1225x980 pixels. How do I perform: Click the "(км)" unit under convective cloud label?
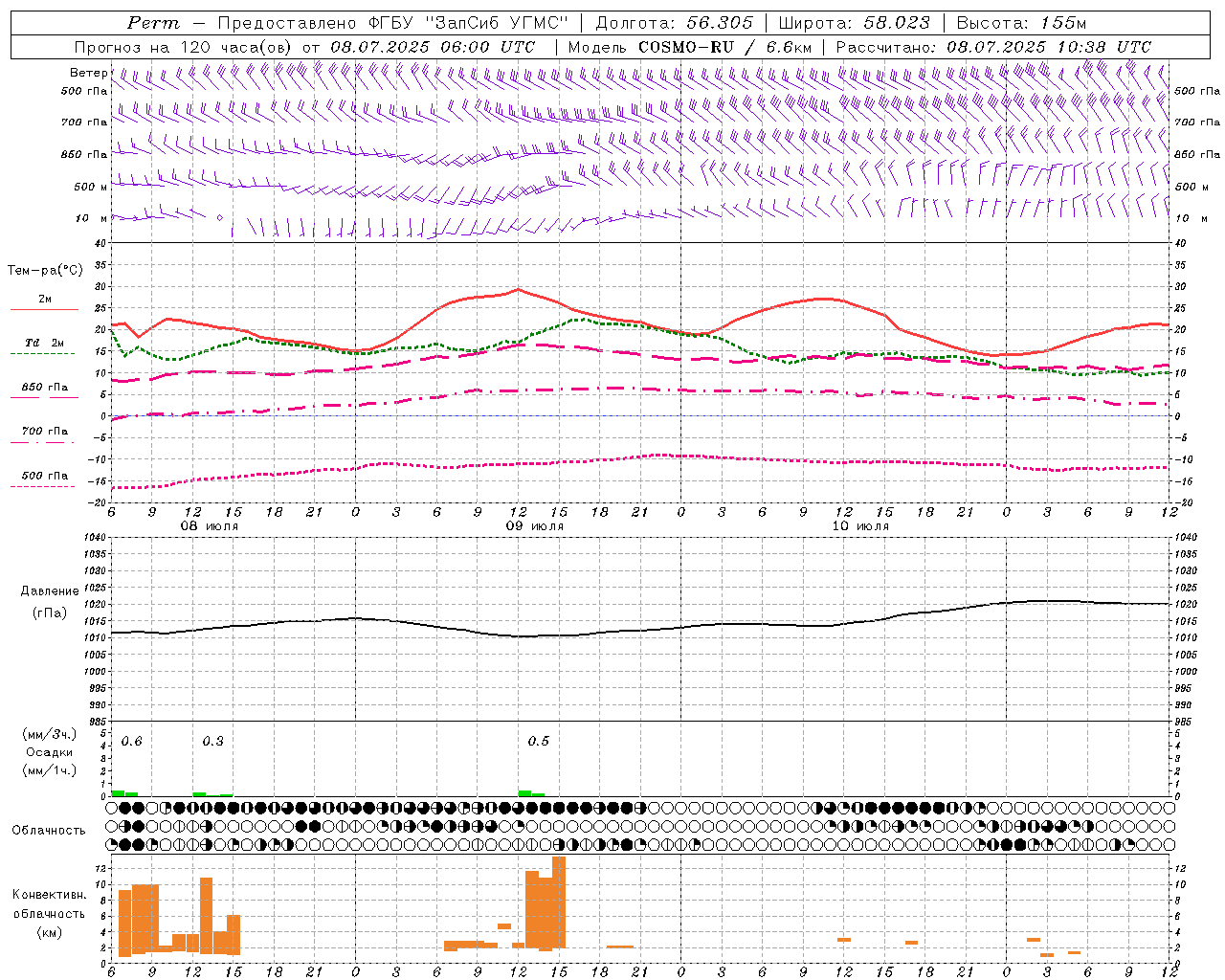(49, 932)
